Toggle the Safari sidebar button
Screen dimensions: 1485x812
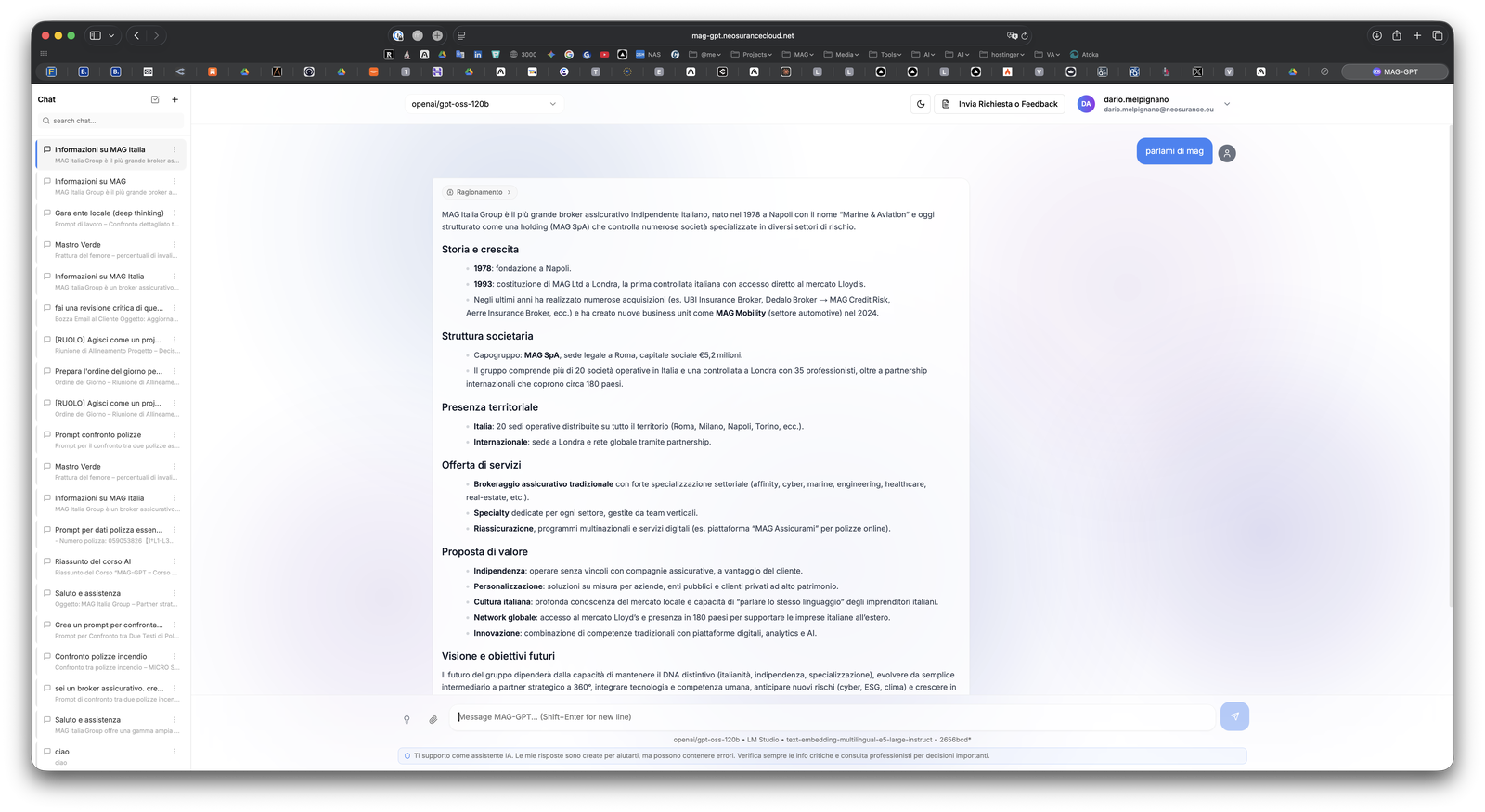95,35
